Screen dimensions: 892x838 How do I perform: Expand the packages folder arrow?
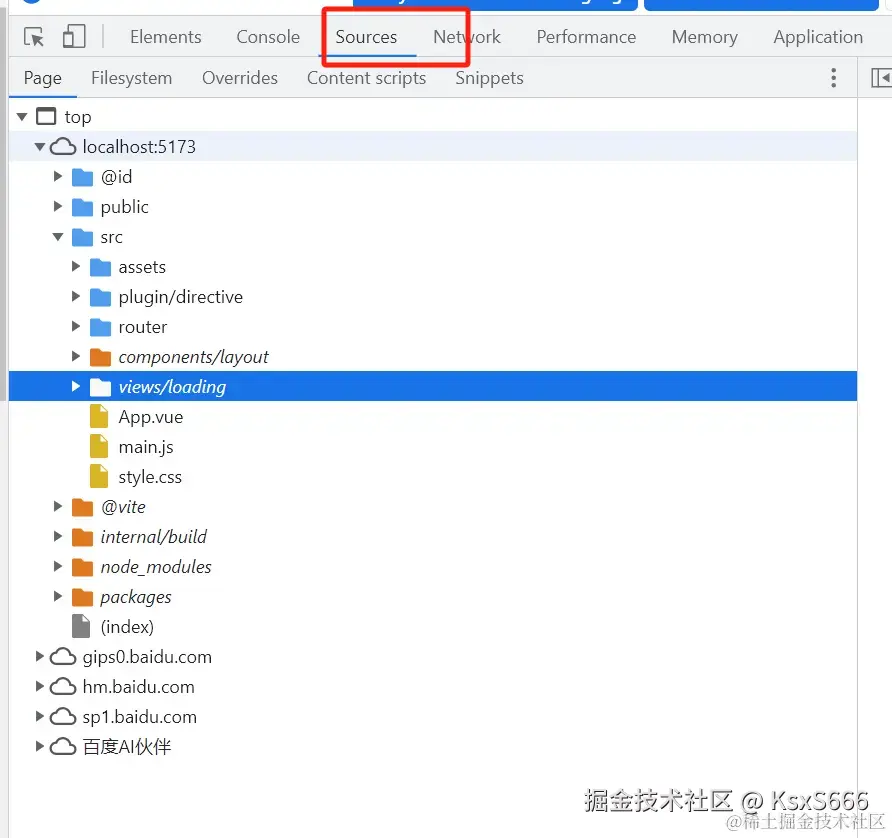[58, 597]
